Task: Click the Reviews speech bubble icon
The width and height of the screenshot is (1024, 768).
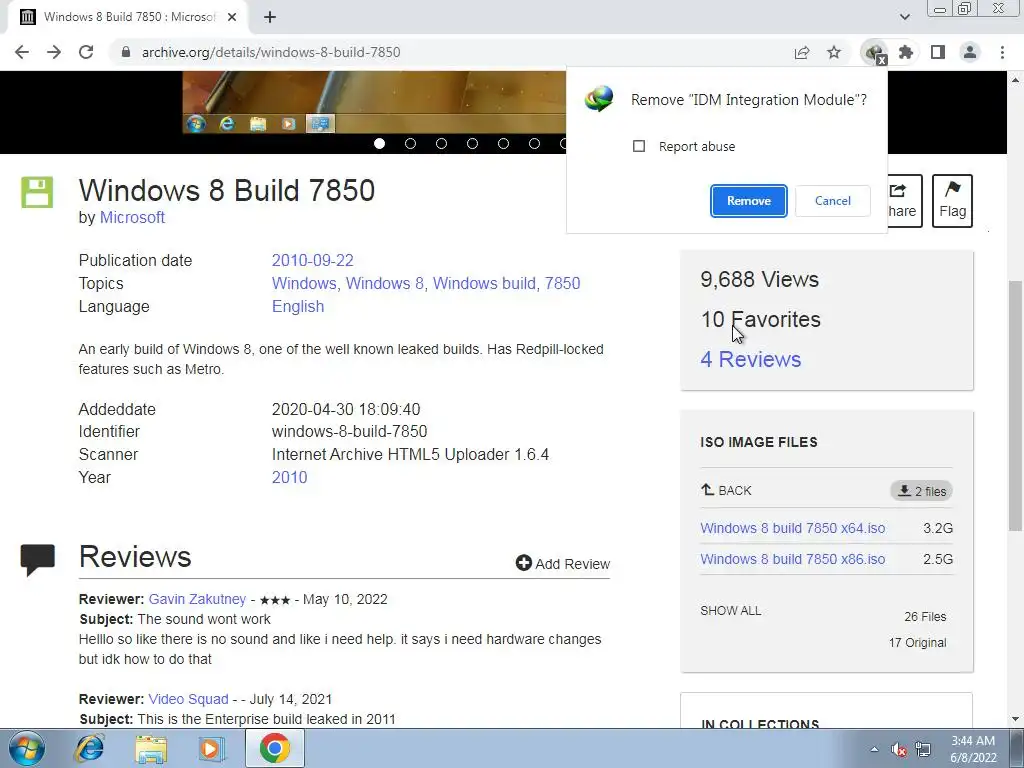Action: click(x=38, y=560)
